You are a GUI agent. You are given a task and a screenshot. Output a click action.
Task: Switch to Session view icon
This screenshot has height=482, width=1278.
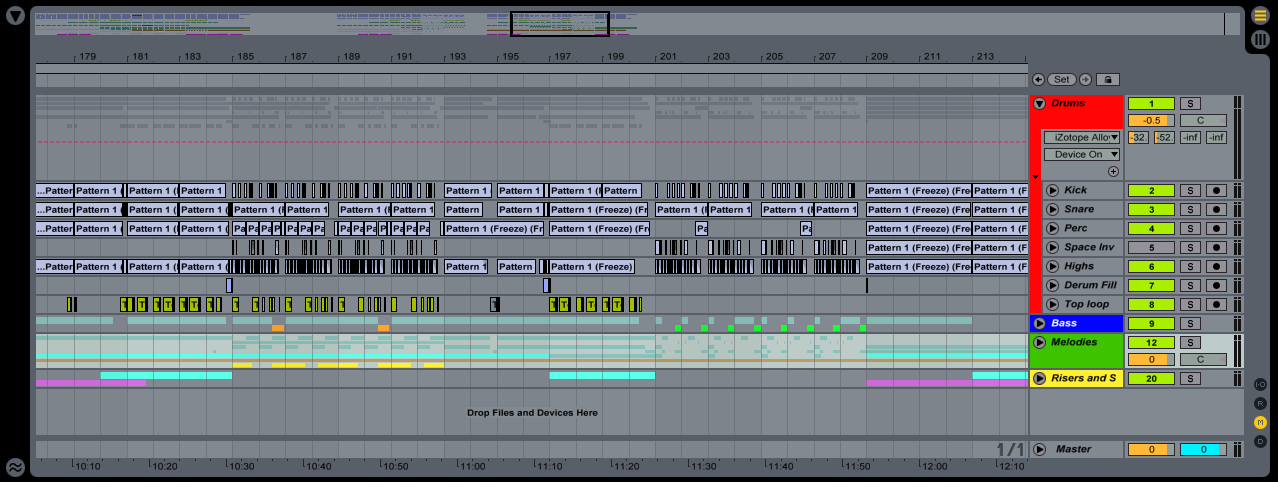(x=1260, y=38)
